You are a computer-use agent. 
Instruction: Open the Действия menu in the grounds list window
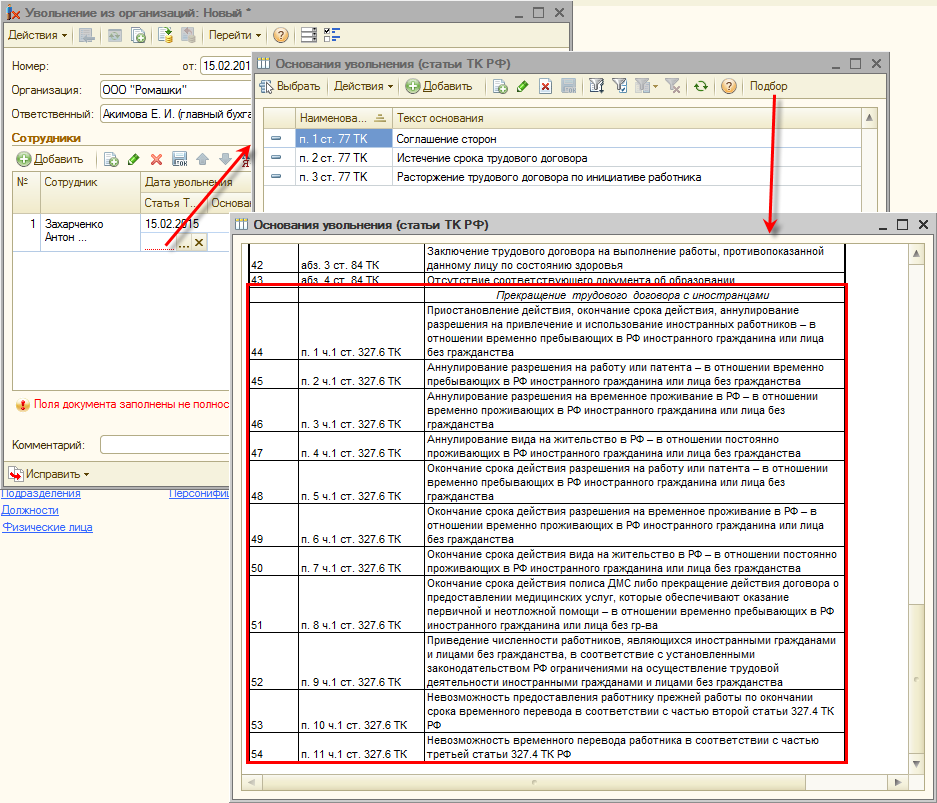coord(363,87)
